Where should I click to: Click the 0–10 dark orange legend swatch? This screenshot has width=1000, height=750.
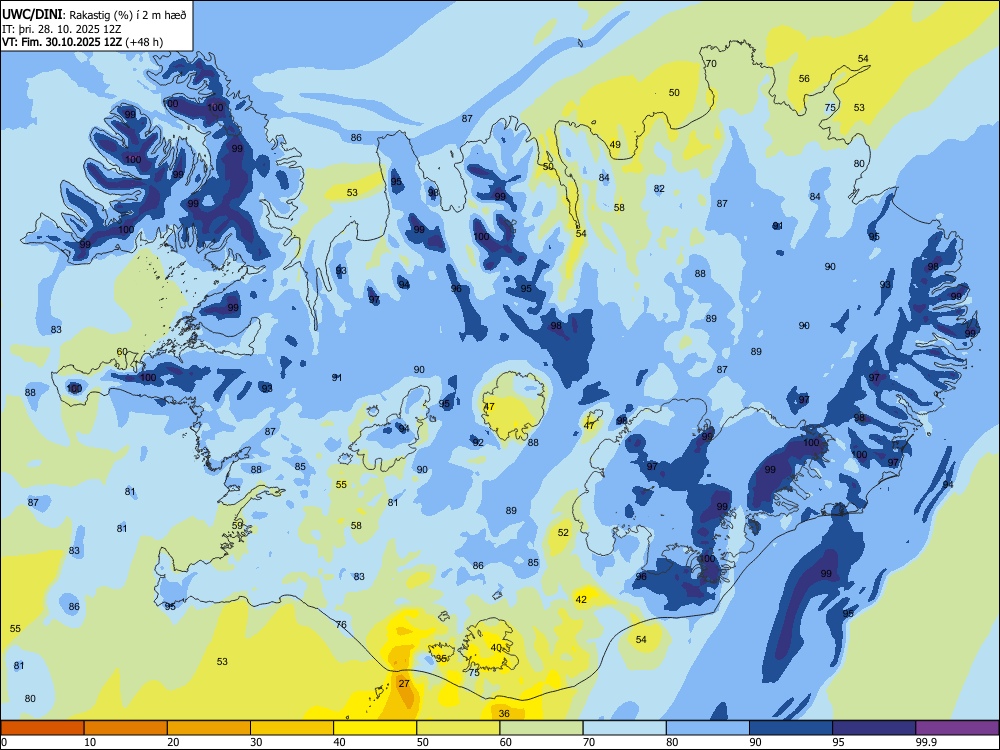point(42,728)
